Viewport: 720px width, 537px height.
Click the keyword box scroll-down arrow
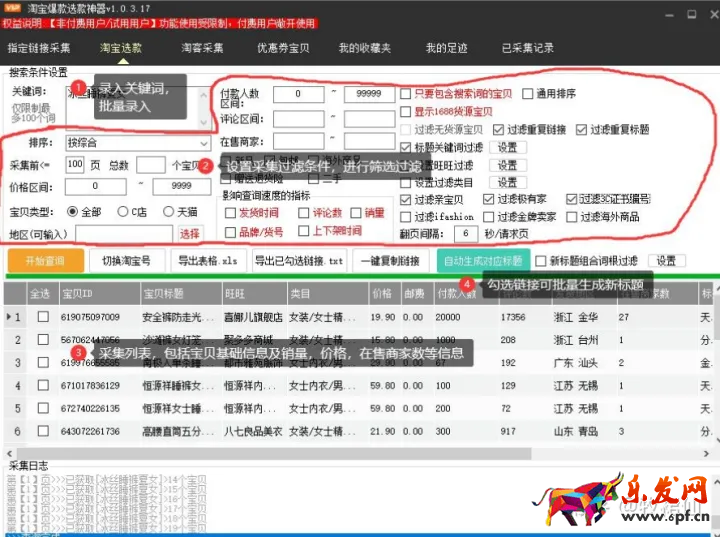pyautogui.click(x=204, y=123)
